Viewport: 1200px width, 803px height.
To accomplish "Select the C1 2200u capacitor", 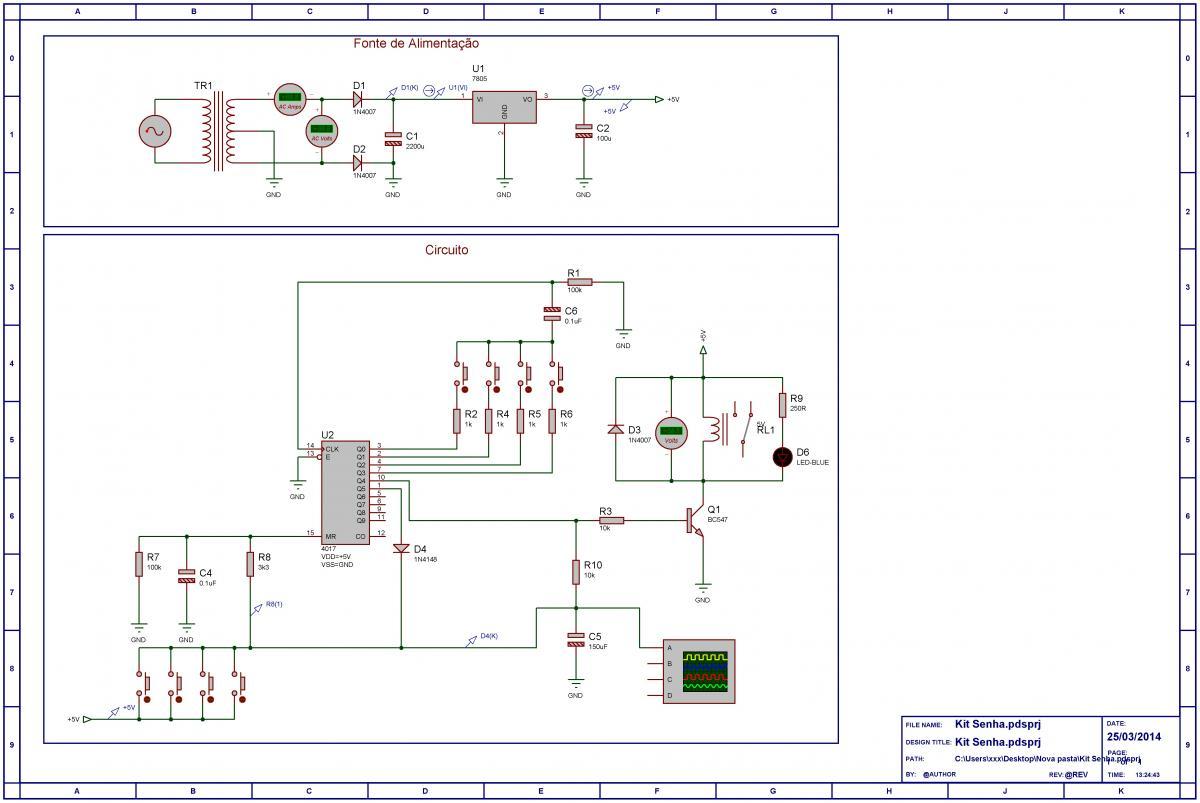I will pyautogui.click(x=393, y=140).
